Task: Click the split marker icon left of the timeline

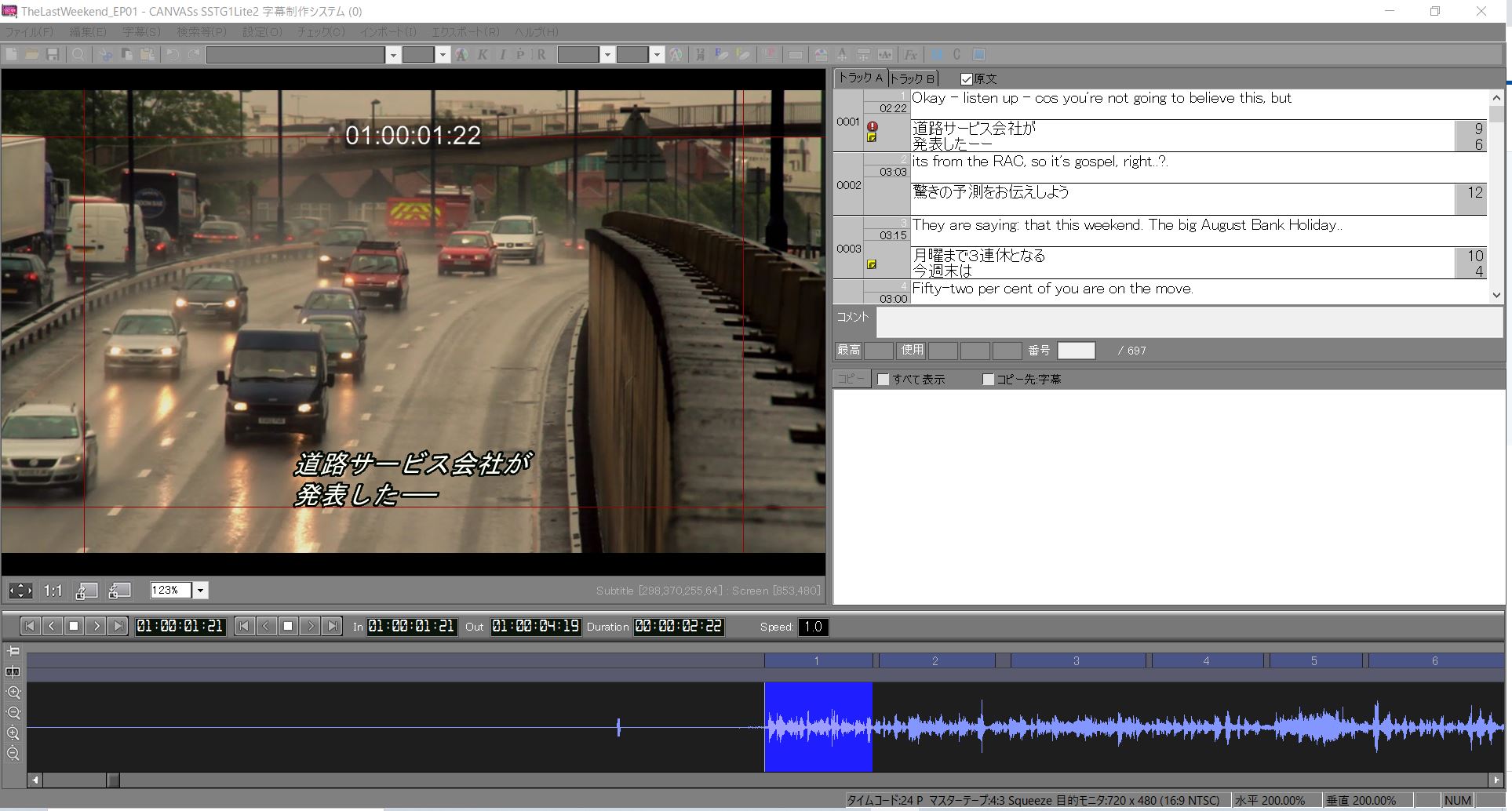Action: [13, 671]
